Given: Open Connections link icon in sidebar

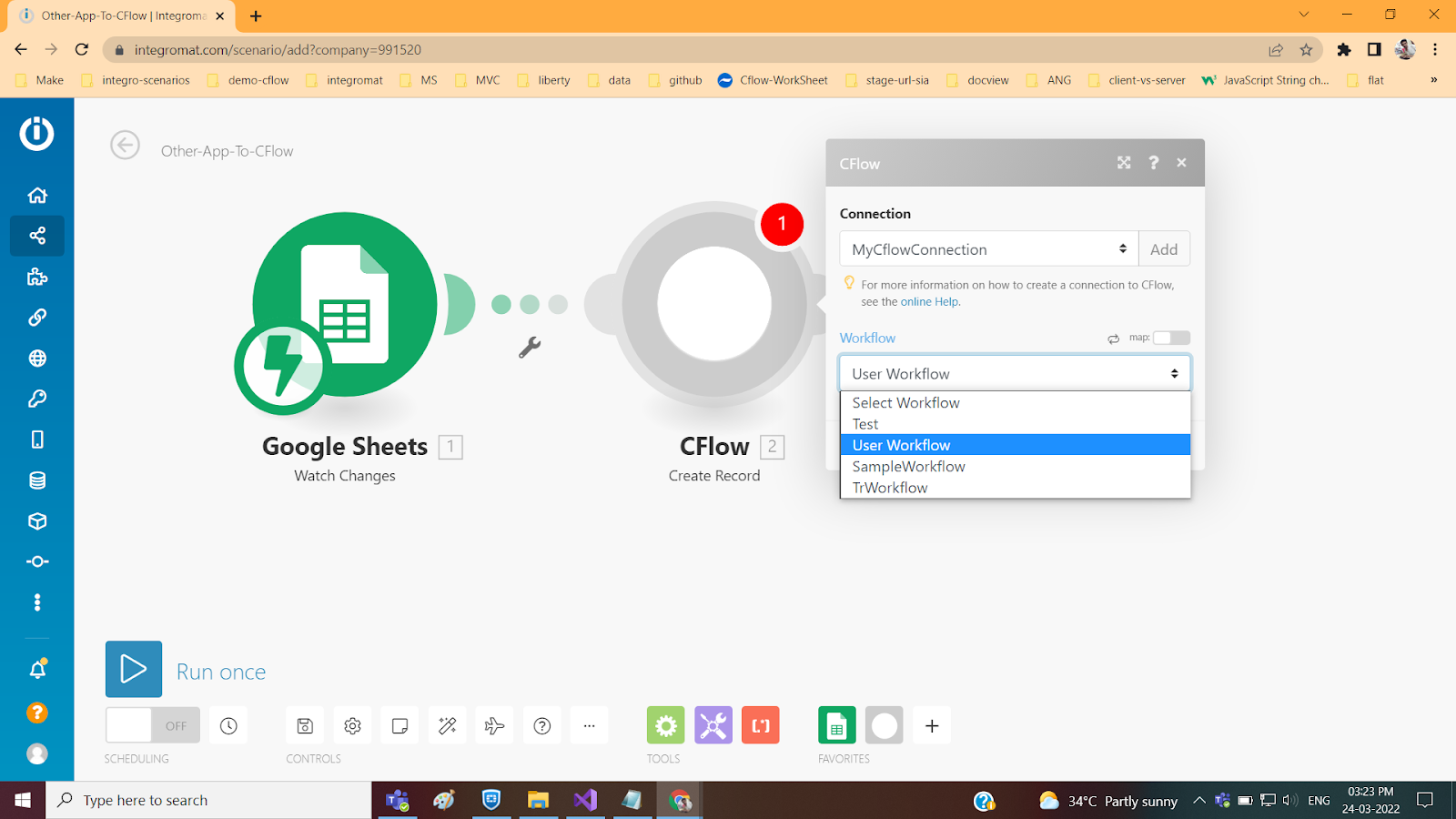Looking at the screenshot, I should tap(37, 318).
